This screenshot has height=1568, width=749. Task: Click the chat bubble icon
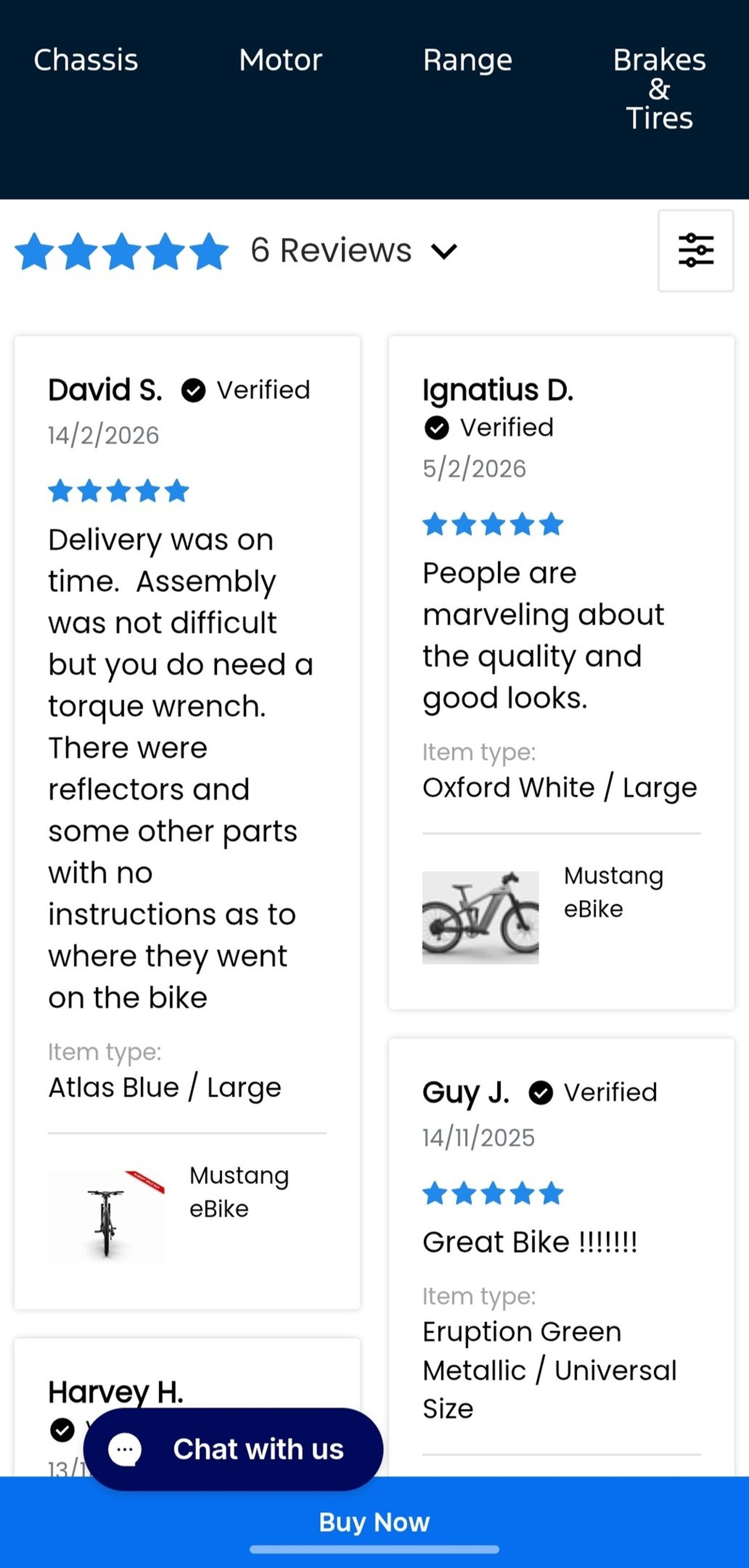[125, 1449]
